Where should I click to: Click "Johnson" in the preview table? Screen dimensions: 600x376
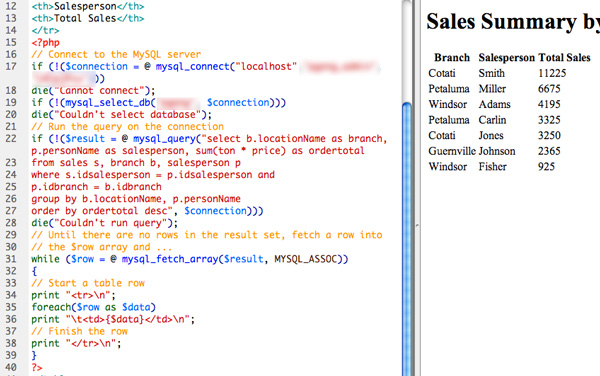coord(497,151)
